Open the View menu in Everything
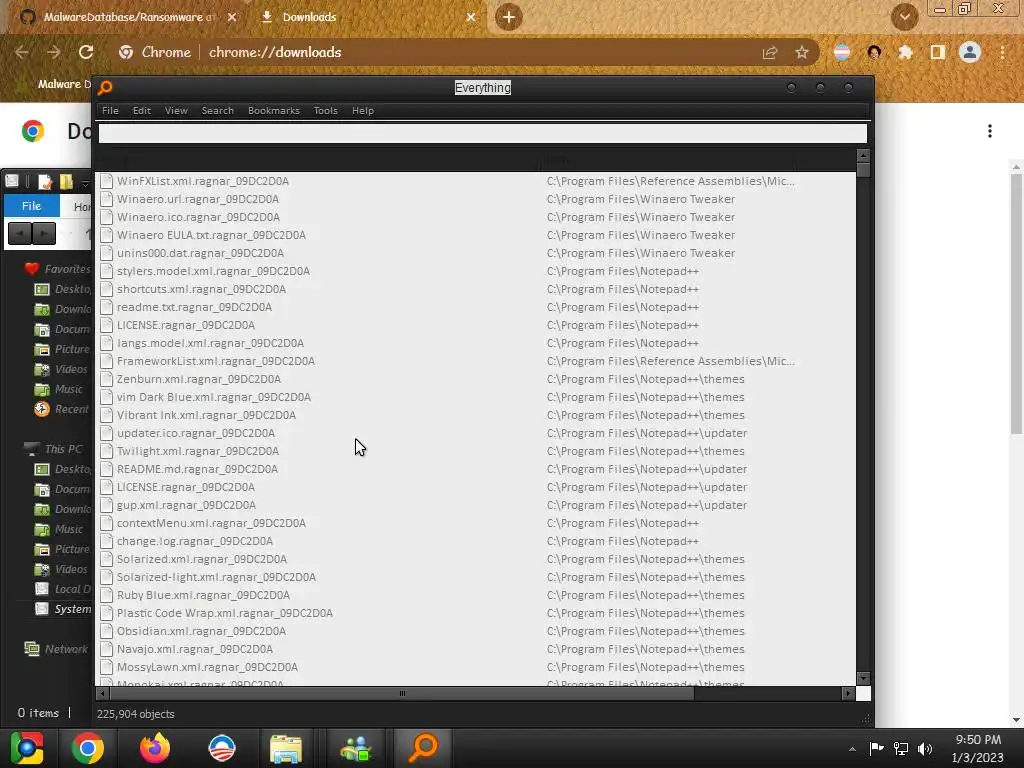Screen dimensions: 1024x768 pos(176,110)
